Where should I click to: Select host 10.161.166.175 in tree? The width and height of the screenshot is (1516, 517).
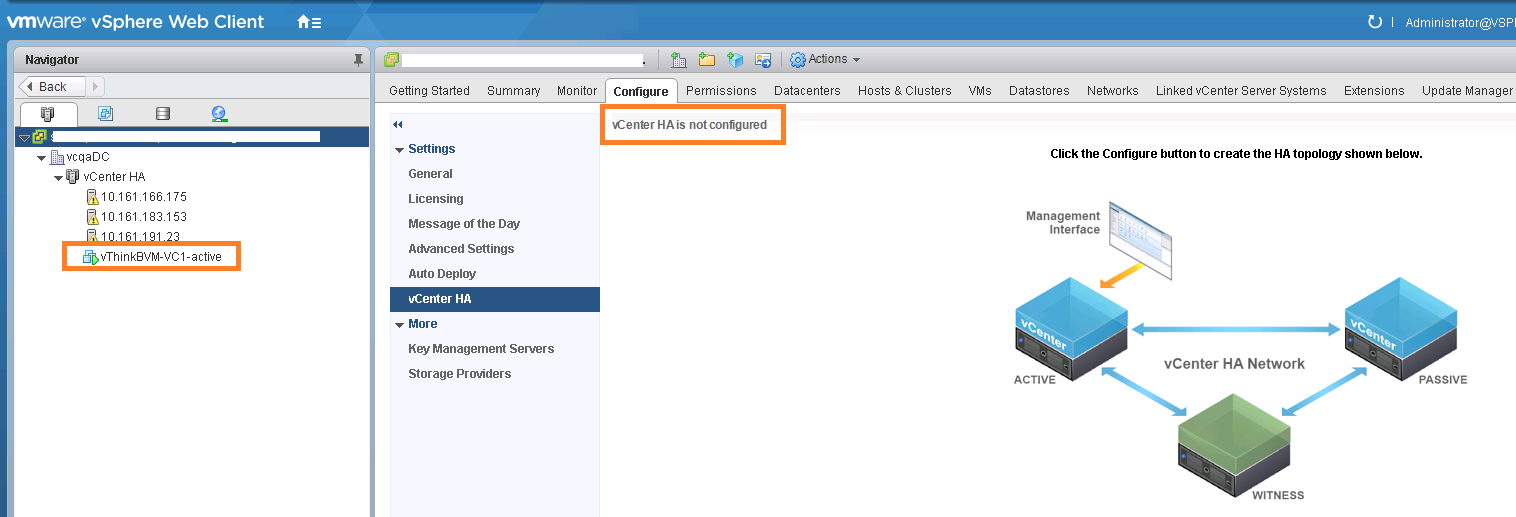tap(143, 197)
